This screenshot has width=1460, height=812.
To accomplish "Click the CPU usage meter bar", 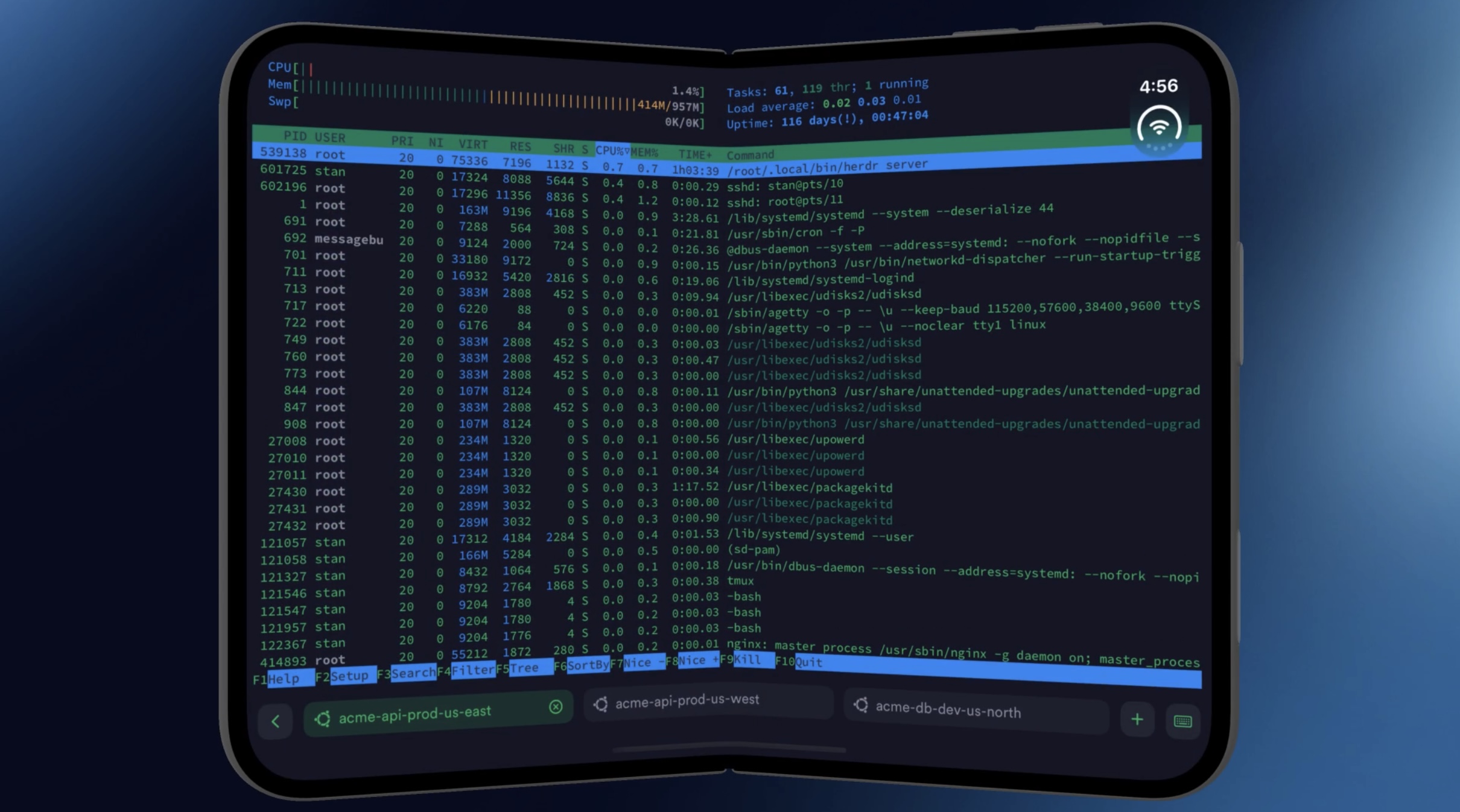I will click(486, 78).
